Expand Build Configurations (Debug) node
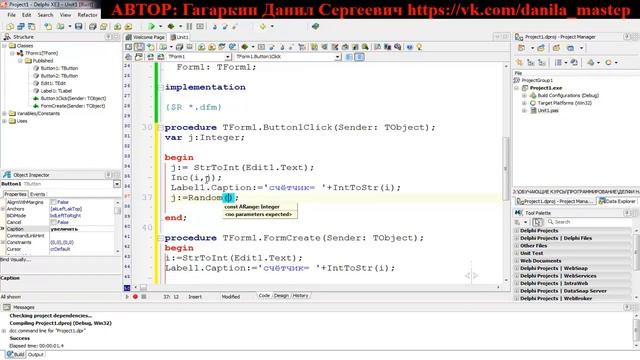 pos(524,96)
